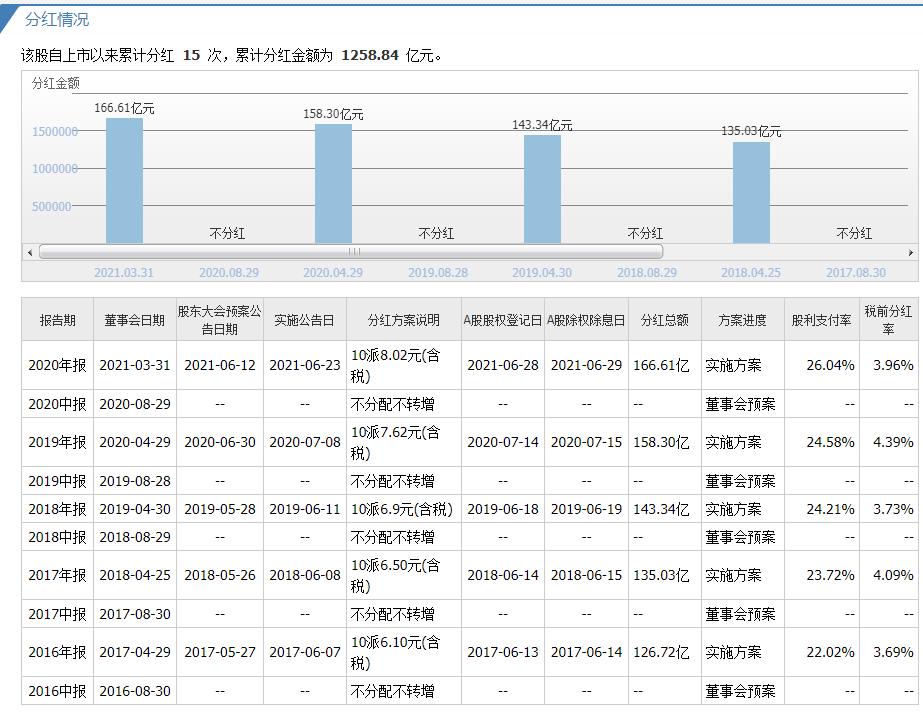Click the 不分红 label under 2019.08.28

[x=438, y=233]
